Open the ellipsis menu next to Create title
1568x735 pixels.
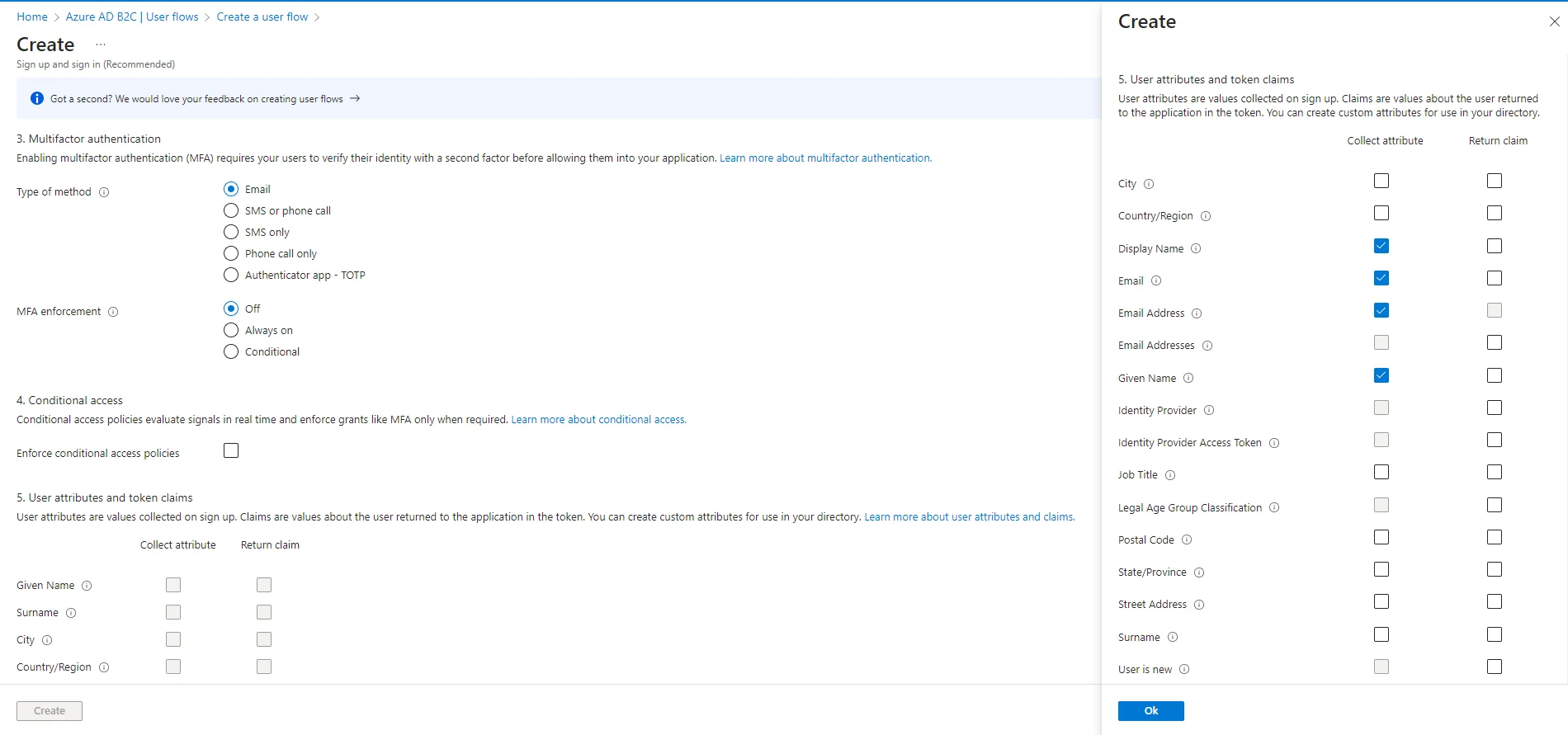(101, 45)
